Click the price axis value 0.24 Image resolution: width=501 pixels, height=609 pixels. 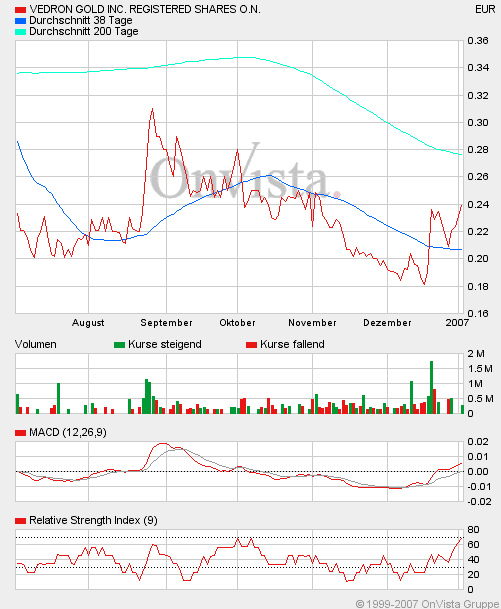tap(478, 205)
